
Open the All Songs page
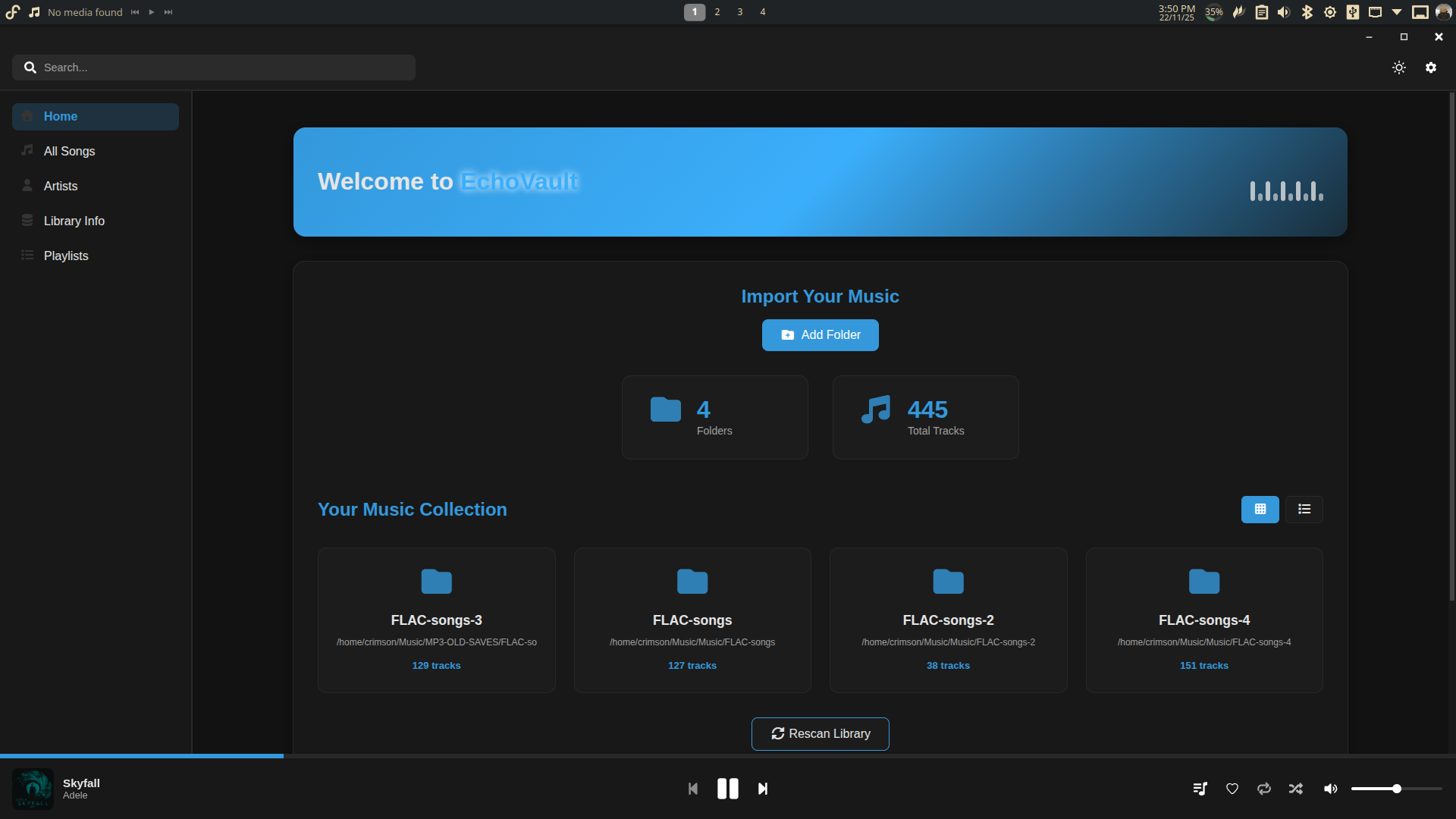[69, 151]
